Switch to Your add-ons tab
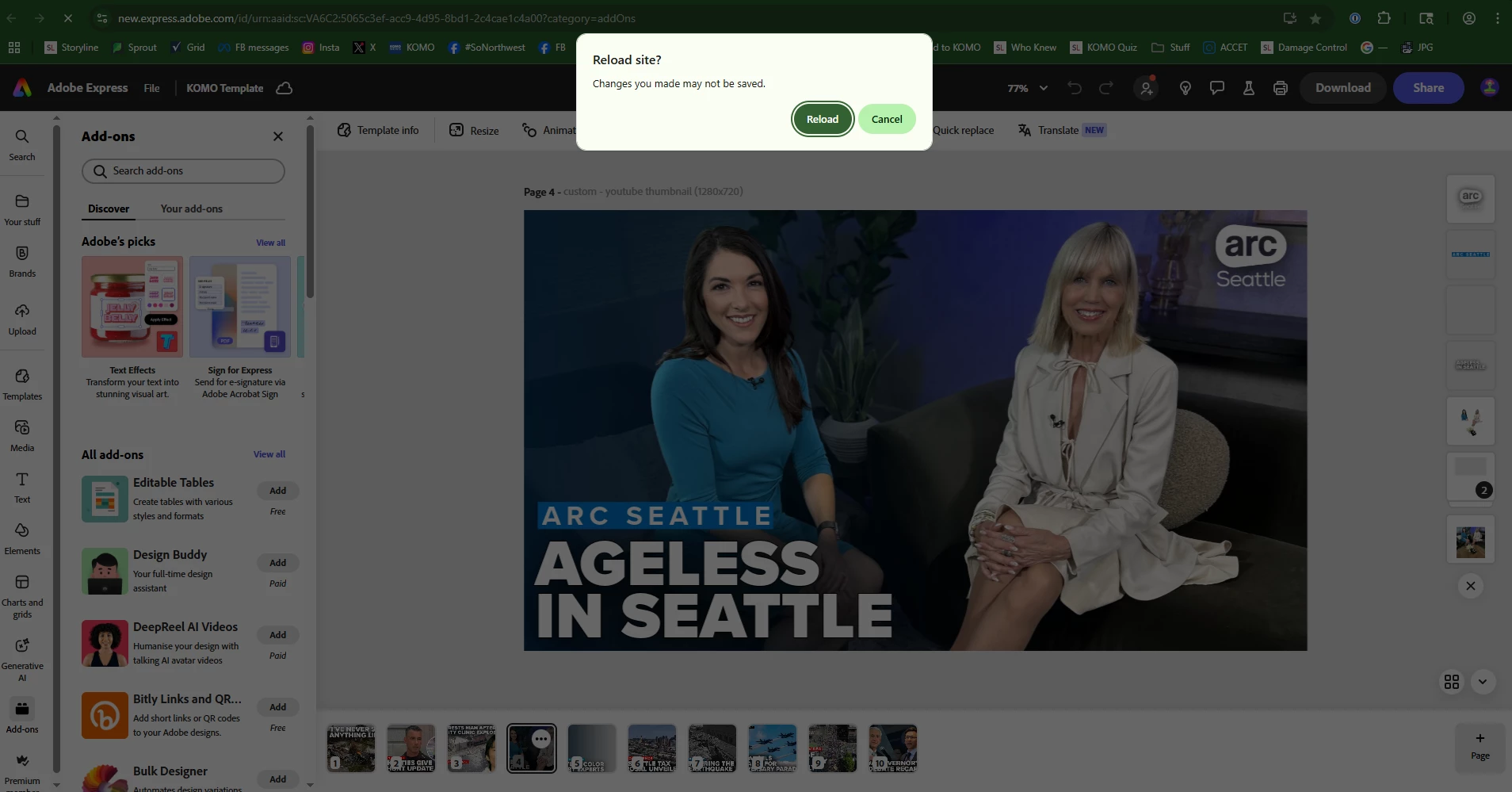 tap(192, 209)
